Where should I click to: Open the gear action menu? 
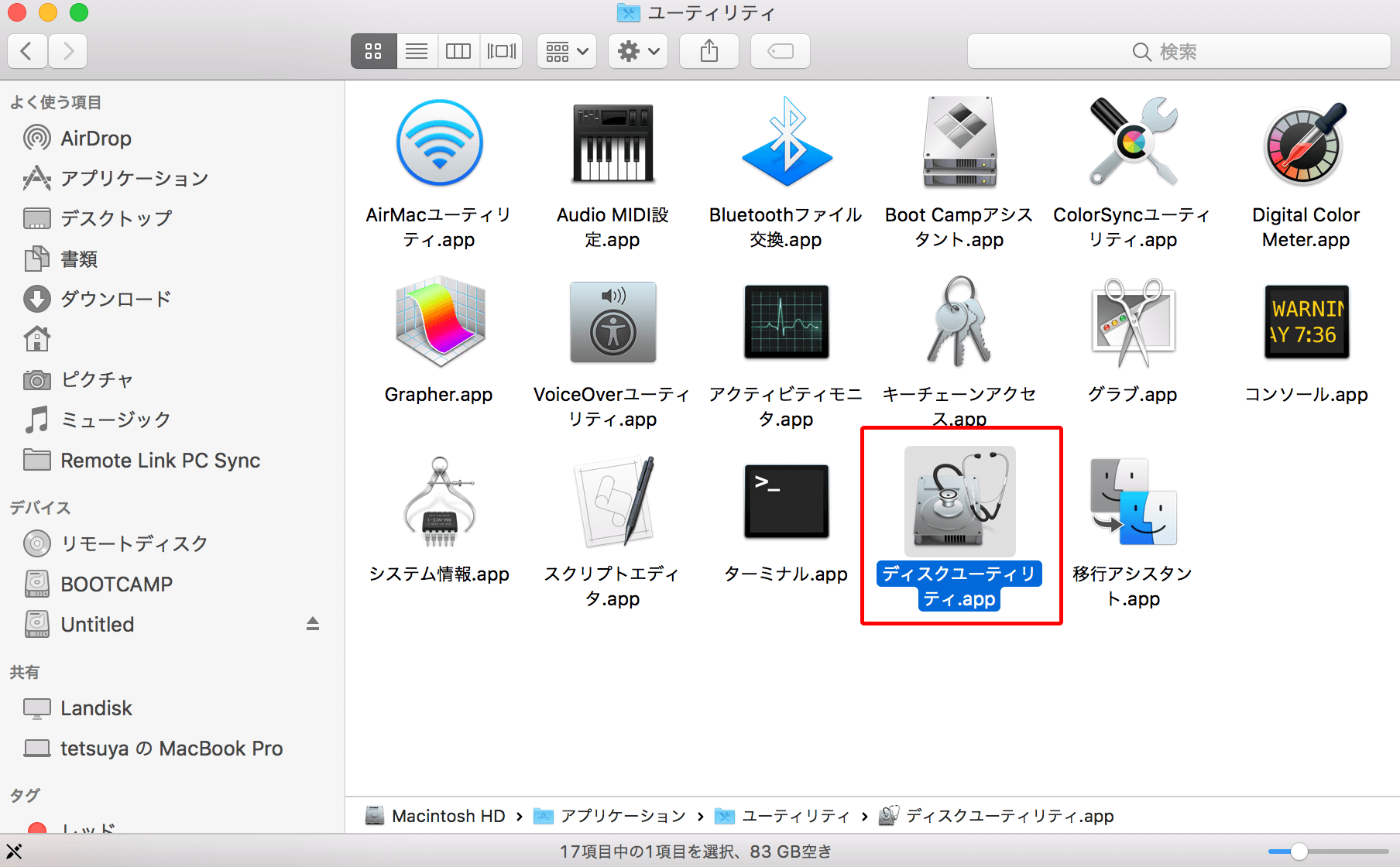[638, 51]
